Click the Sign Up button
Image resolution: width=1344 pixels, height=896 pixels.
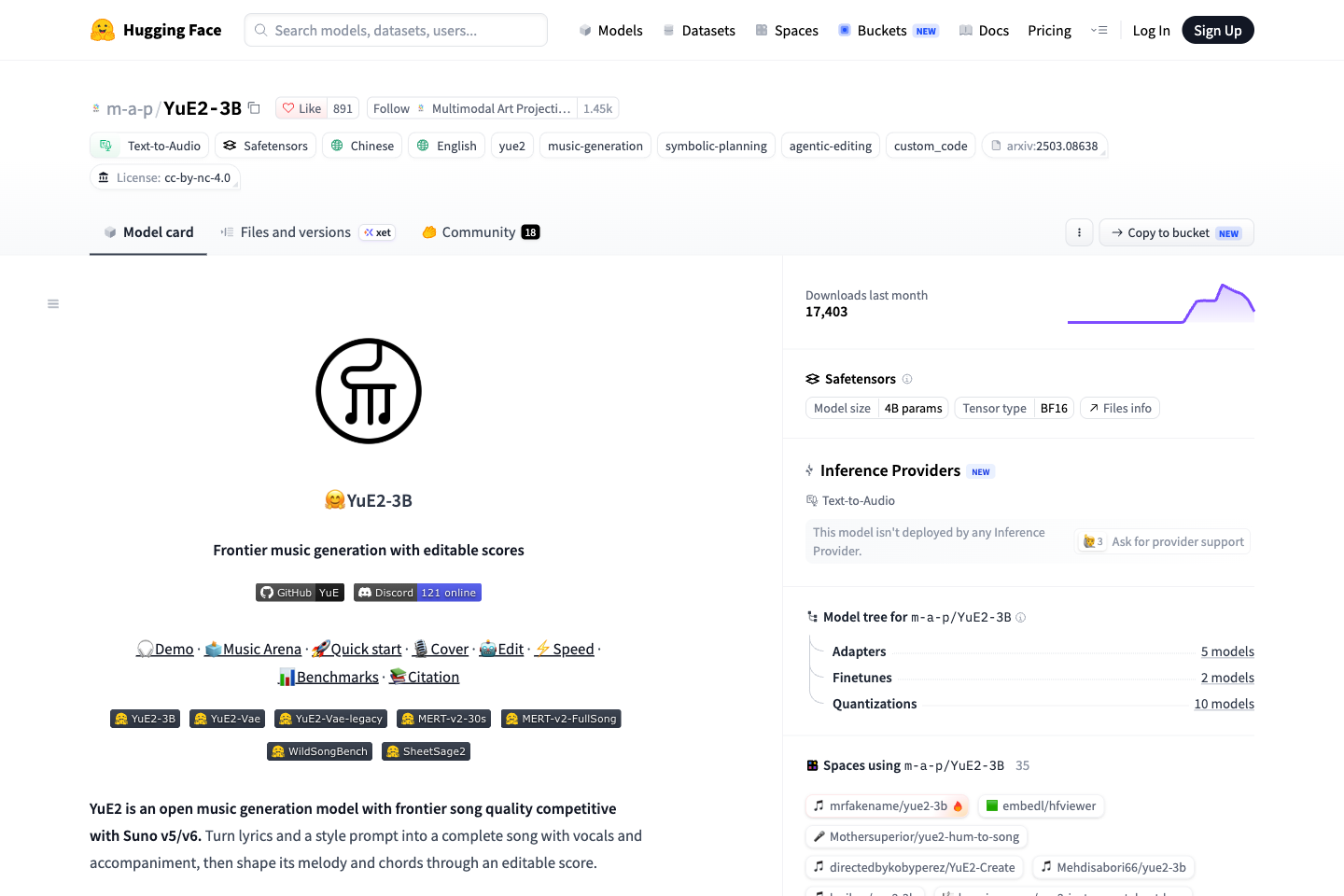pyautogui.click(x=1218, y=30)
